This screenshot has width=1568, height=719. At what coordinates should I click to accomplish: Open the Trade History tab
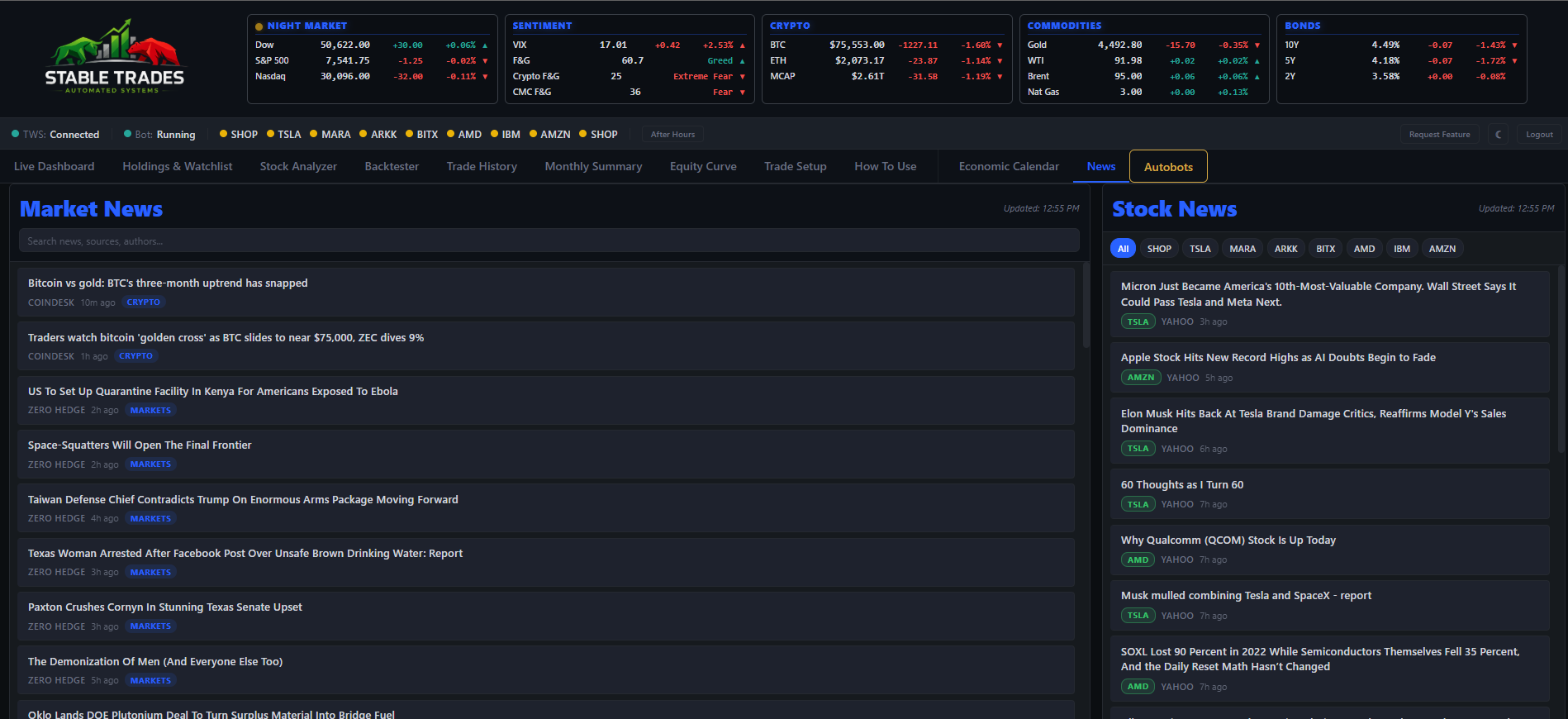click(482, 166)
